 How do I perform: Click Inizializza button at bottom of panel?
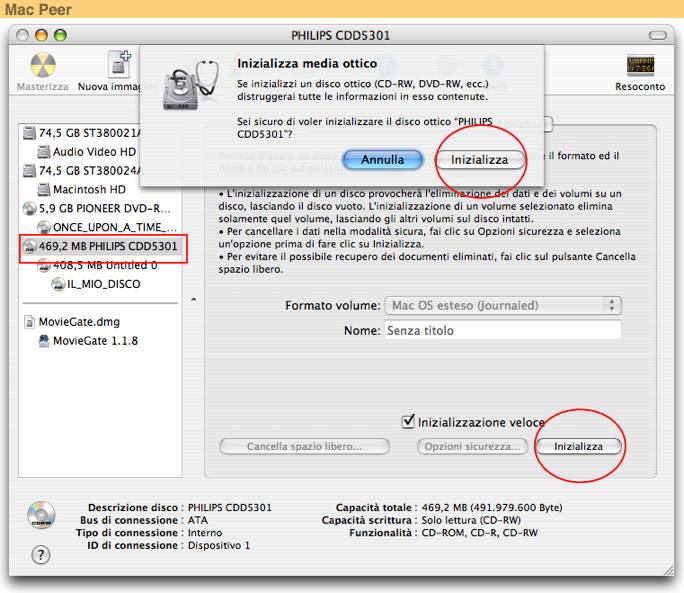[x=578, y=446]
